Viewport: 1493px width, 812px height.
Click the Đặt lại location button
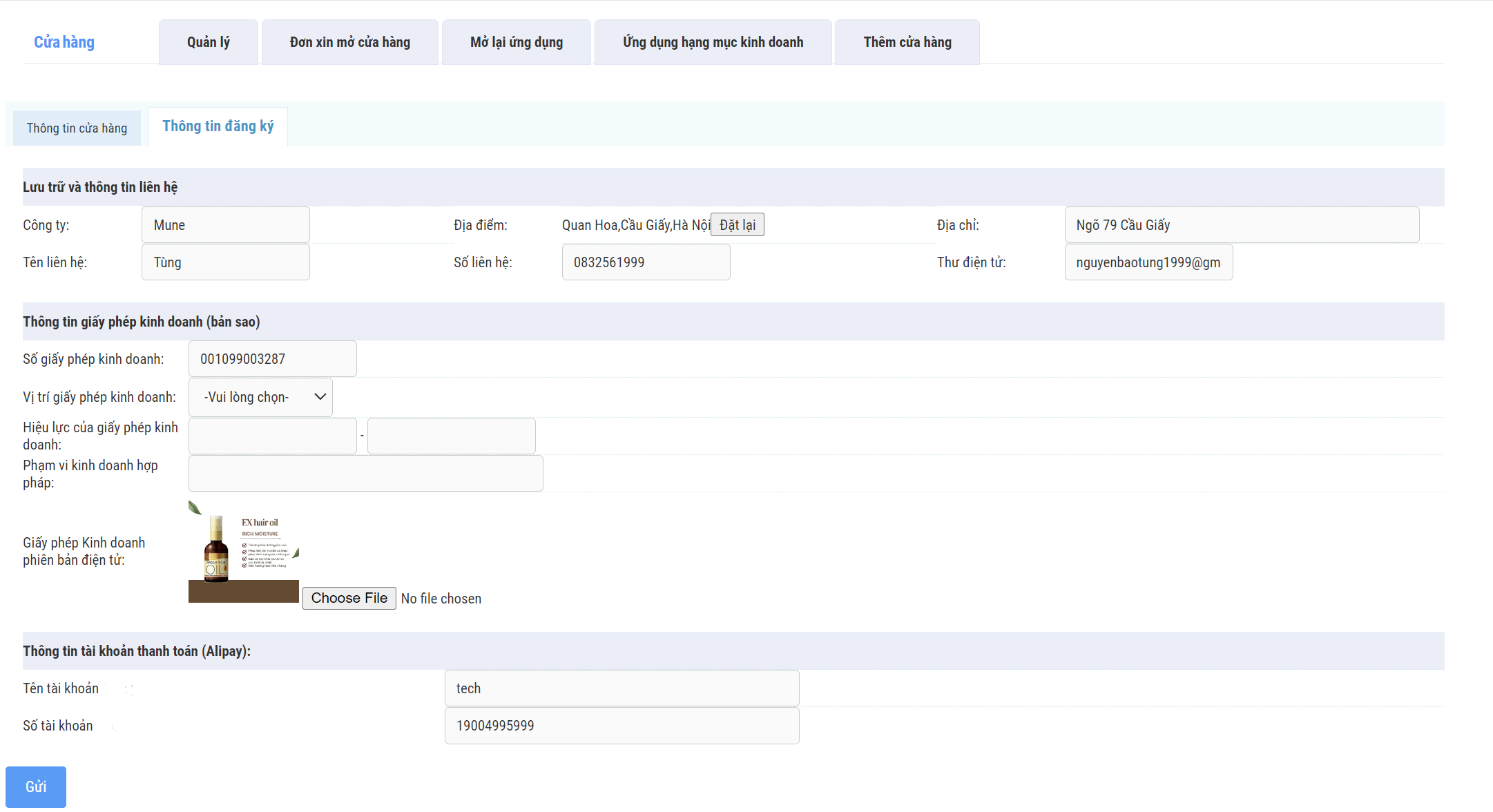pyautogui.click(x=737, y=225)
